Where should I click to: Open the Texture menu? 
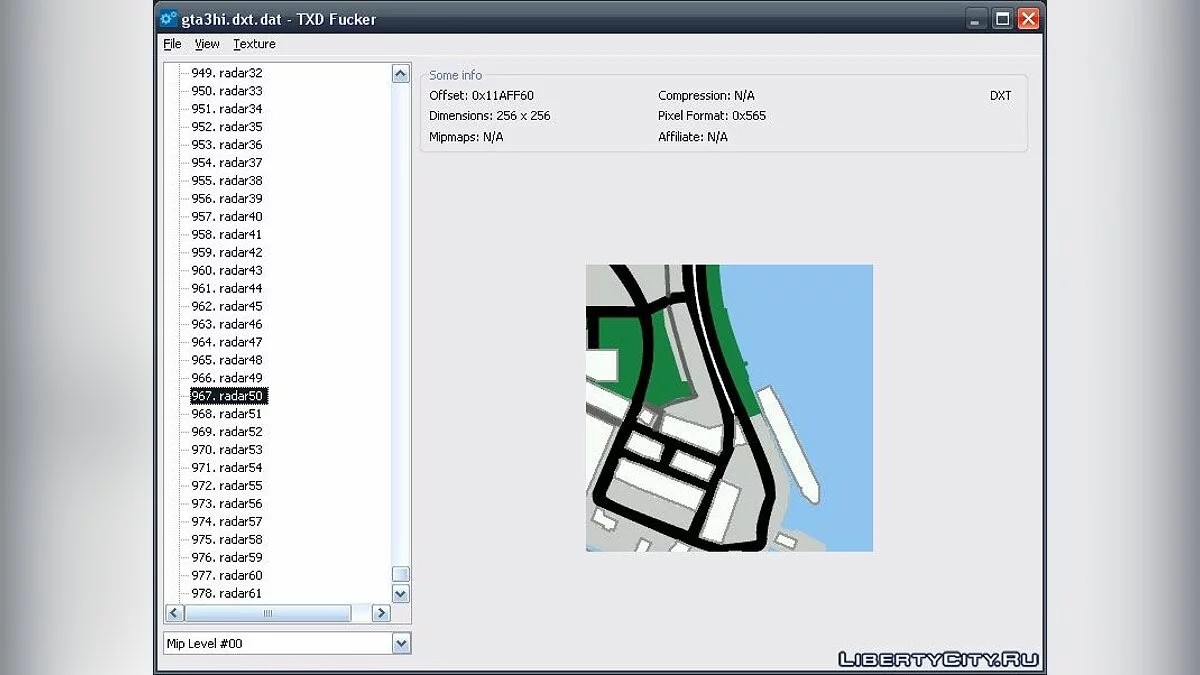click(x=254, y=44)
